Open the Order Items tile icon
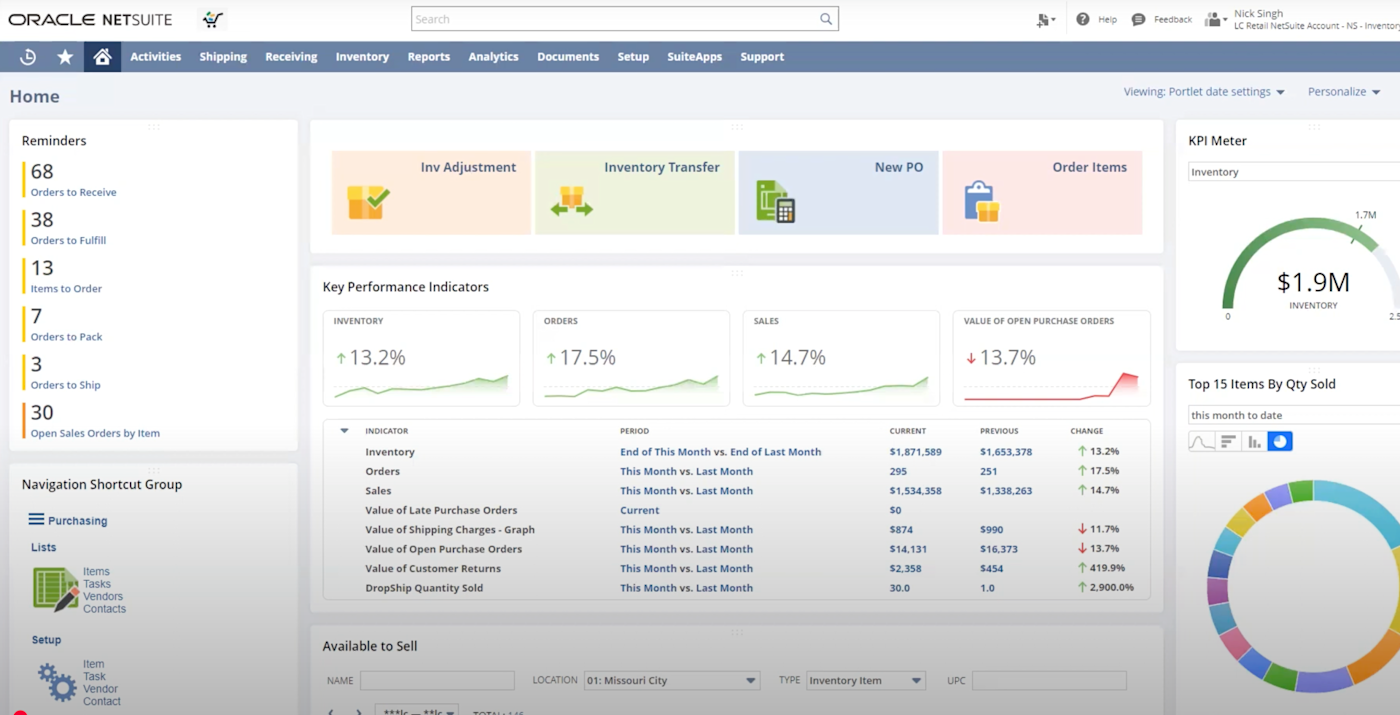 [x=981, y=201]
